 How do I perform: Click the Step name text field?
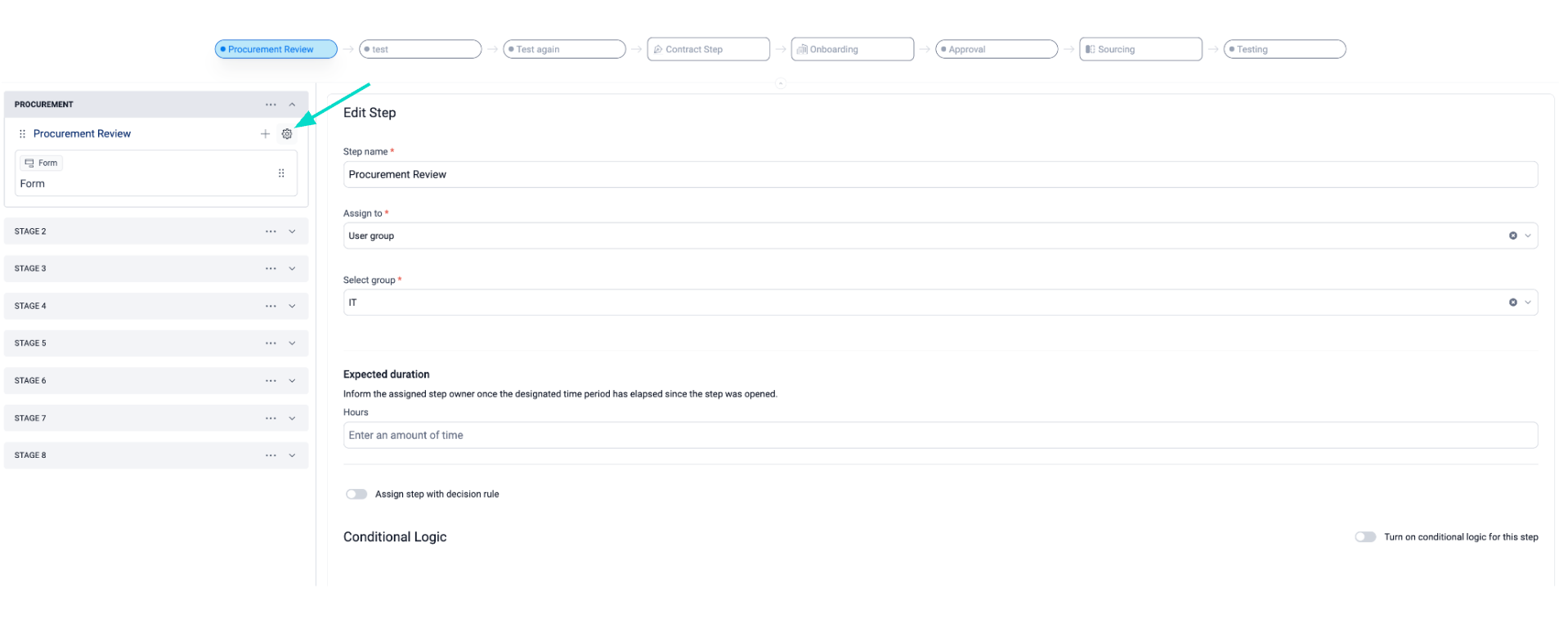tap(939, 174)
